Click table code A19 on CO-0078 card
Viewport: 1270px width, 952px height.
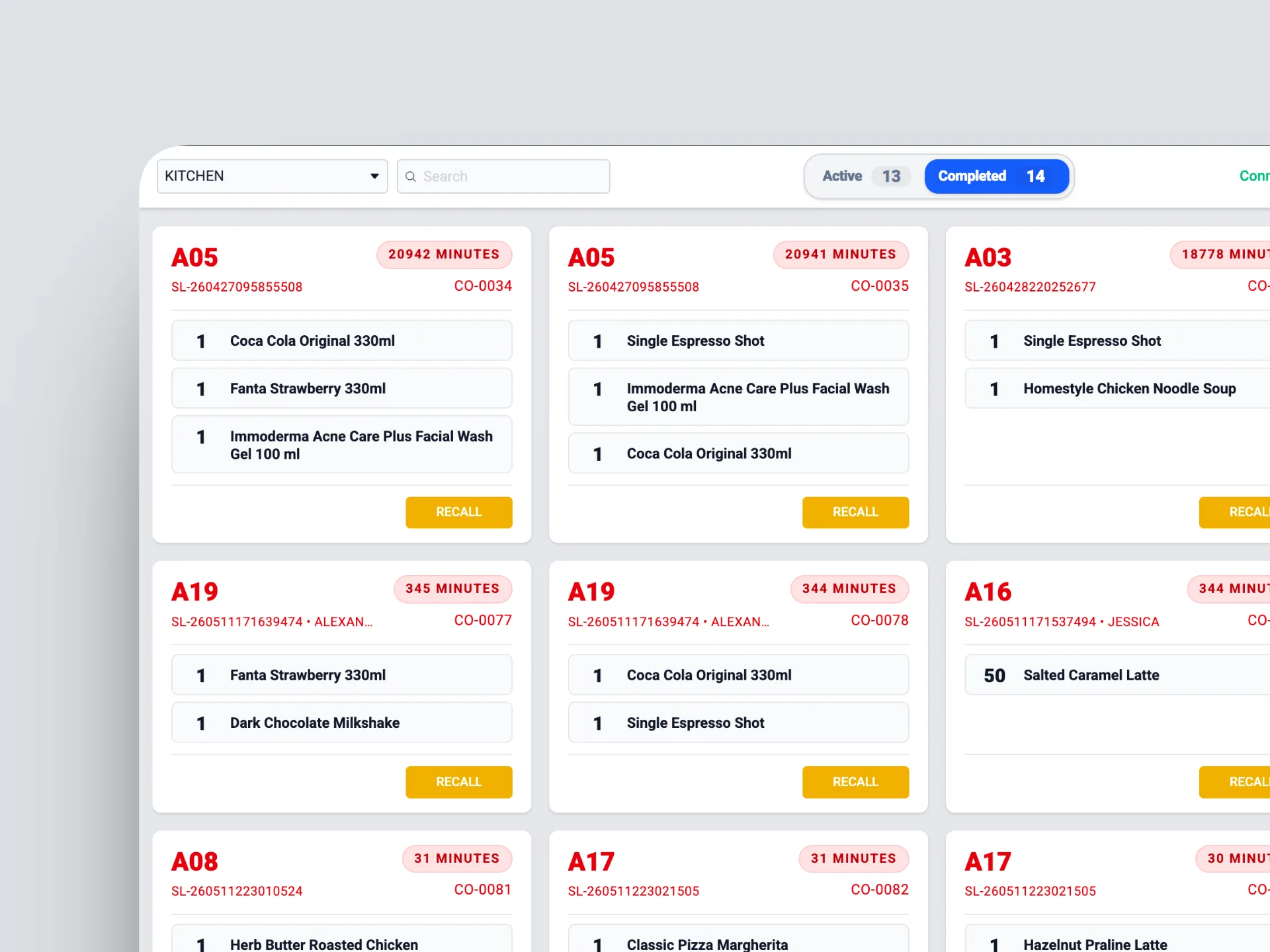tap(591, 592)
